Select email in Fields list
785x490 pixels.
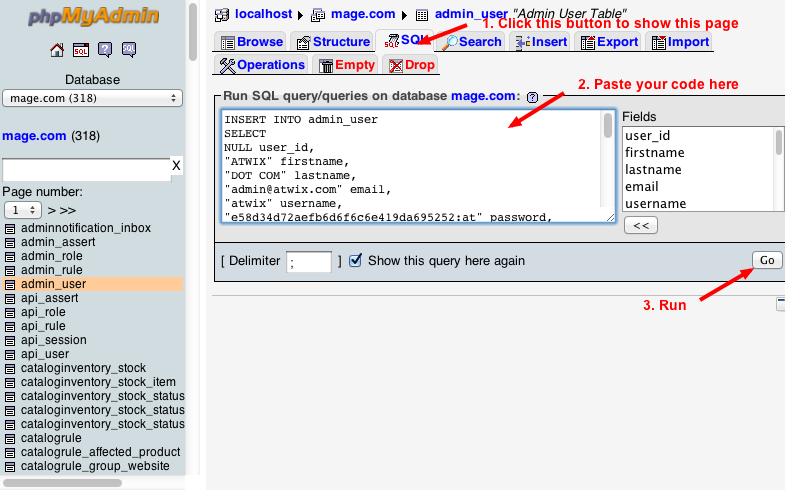pos(642,187)
